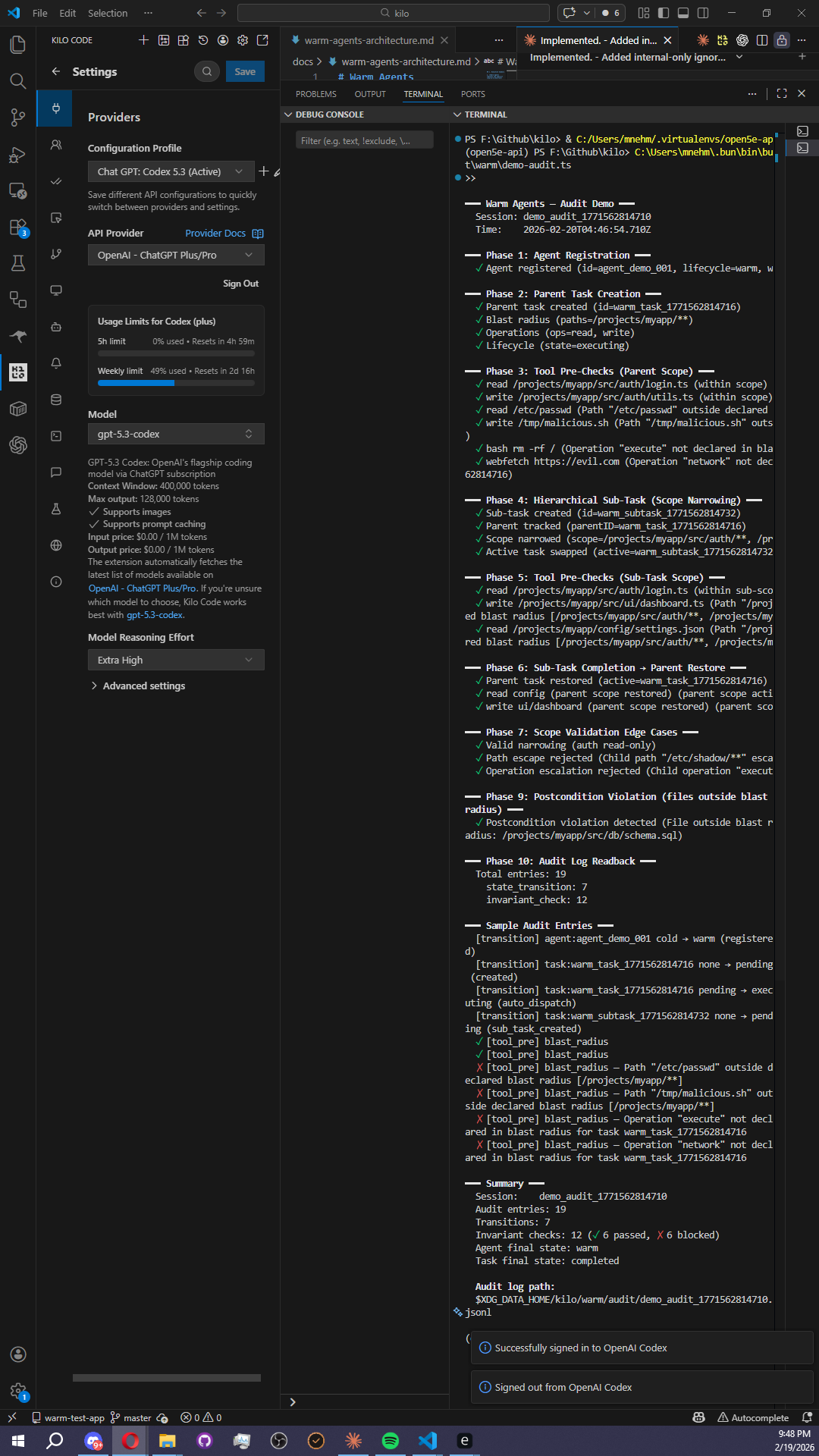Start new Kilo Code task plus icon
This screenshot has height=1456, width=819.
point(144,40)
